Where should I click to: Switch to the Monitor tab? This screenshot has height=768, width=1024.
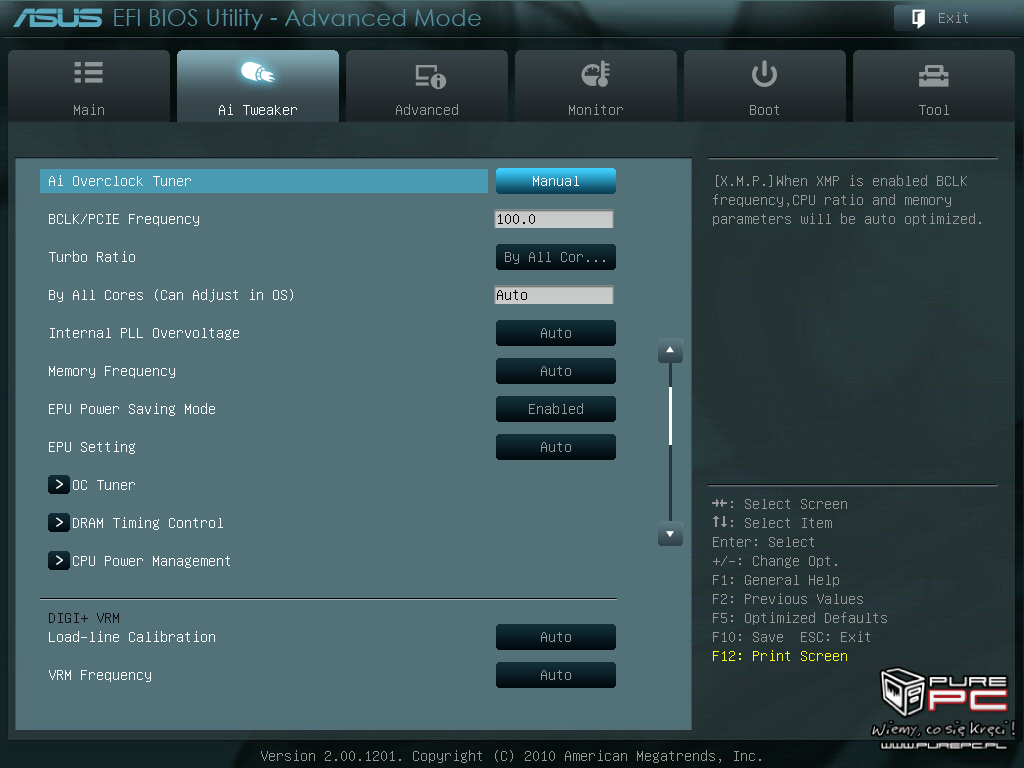596,86
